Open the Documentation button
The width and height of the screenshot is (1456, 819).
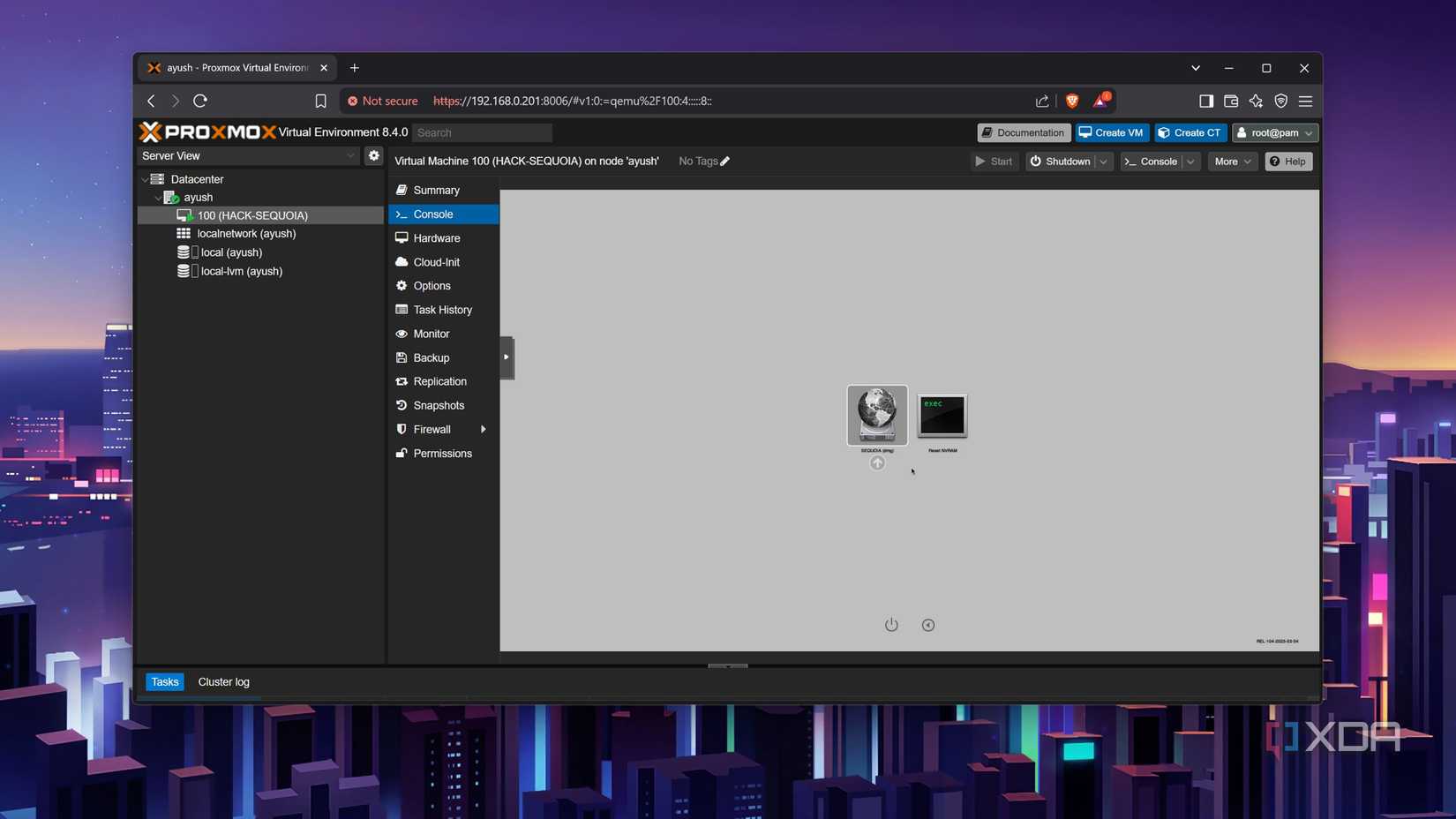1024,132
